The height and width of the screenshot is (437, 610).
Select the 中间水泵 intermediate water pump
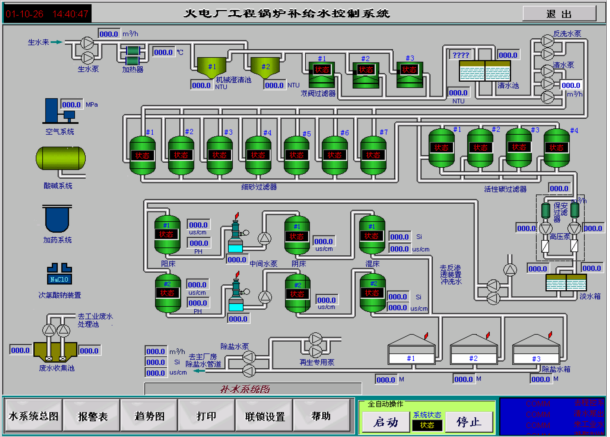tap(264, 236)
